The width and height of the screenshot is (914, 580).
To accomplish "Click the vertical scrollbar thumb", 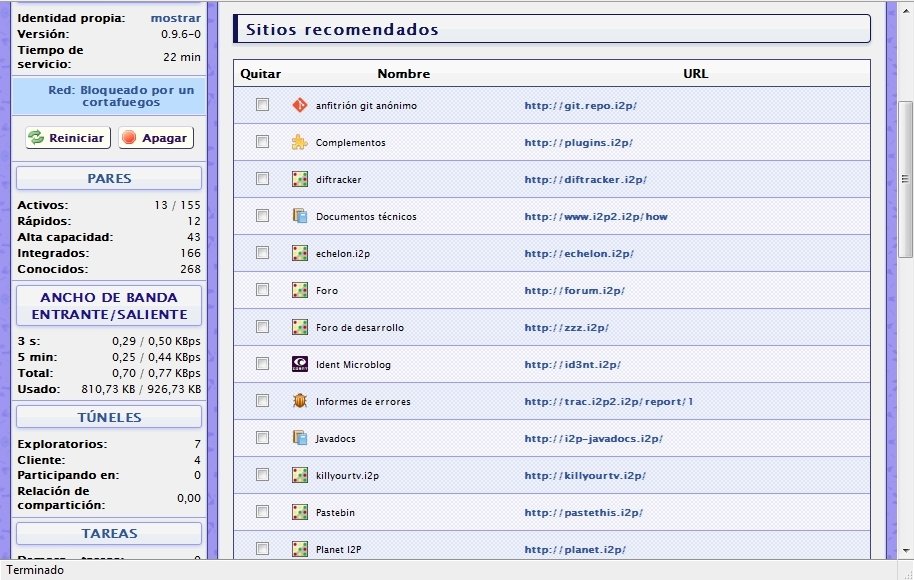I will (x=905, y=179).
